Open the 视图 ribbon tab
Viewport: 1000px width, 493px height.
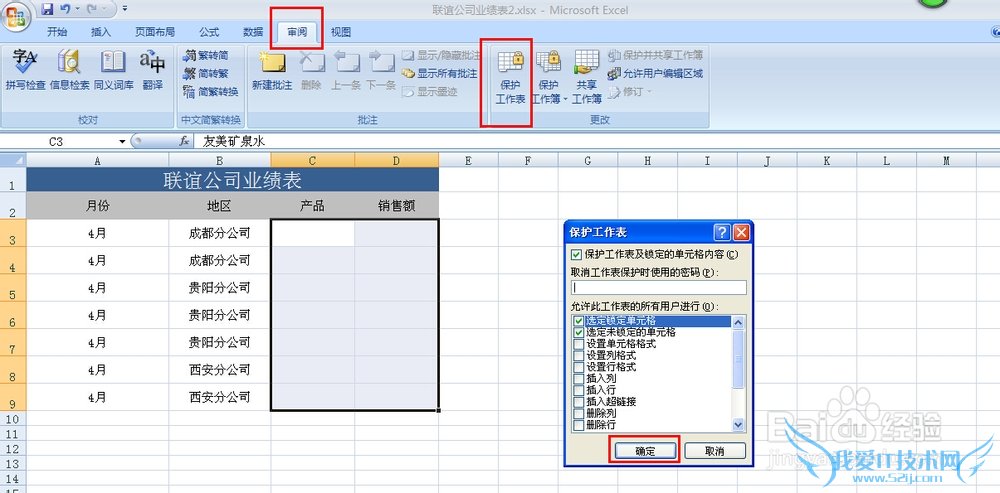click(x=341, y=32)
